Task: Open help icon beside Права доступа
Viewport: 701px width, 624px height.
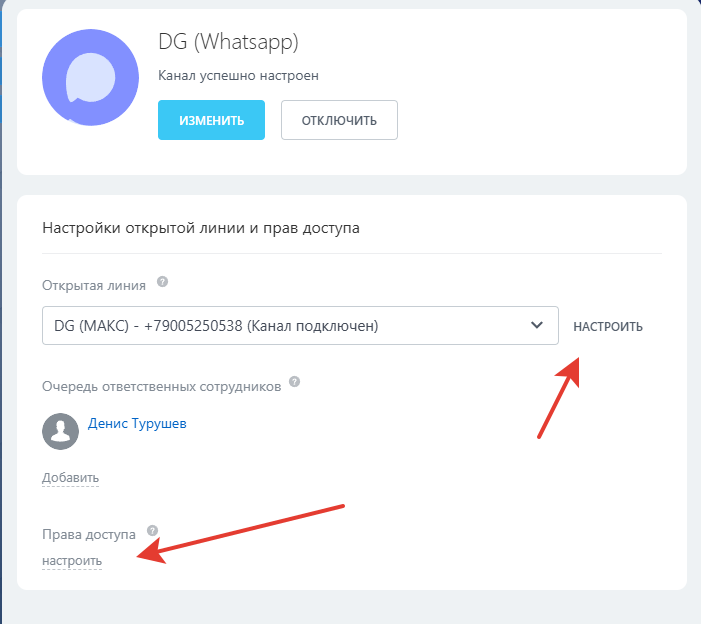Action: 152,530
